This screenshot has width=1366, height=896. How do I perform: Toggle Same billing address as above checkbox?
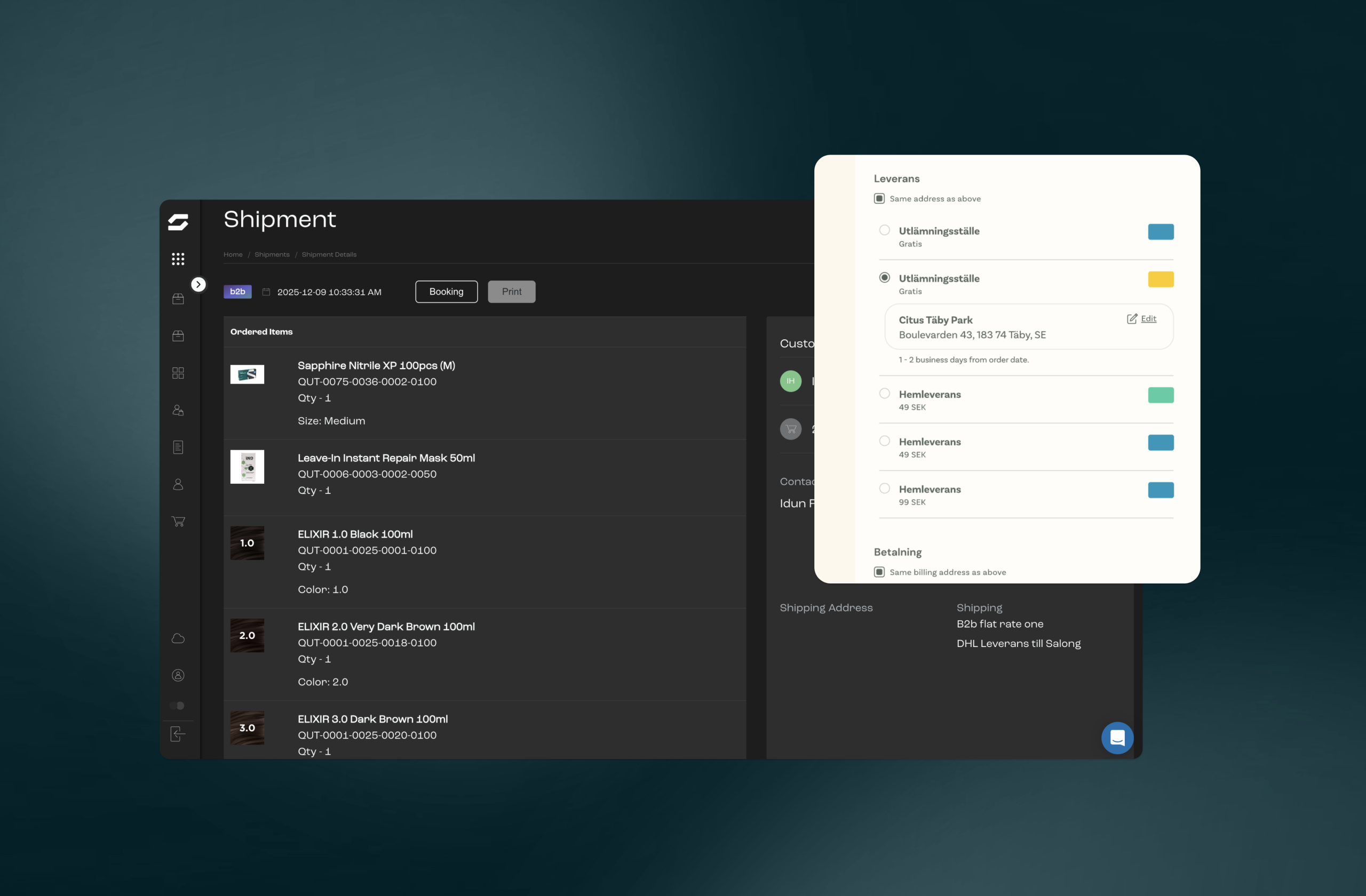[879, 572]
